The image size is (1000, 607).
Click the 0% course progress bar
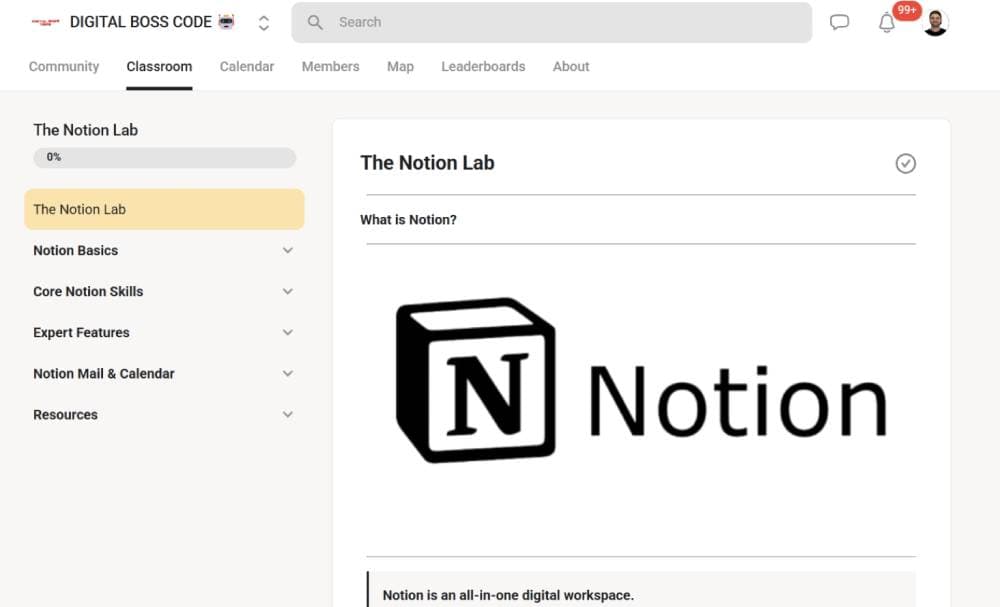click(165, 157)
